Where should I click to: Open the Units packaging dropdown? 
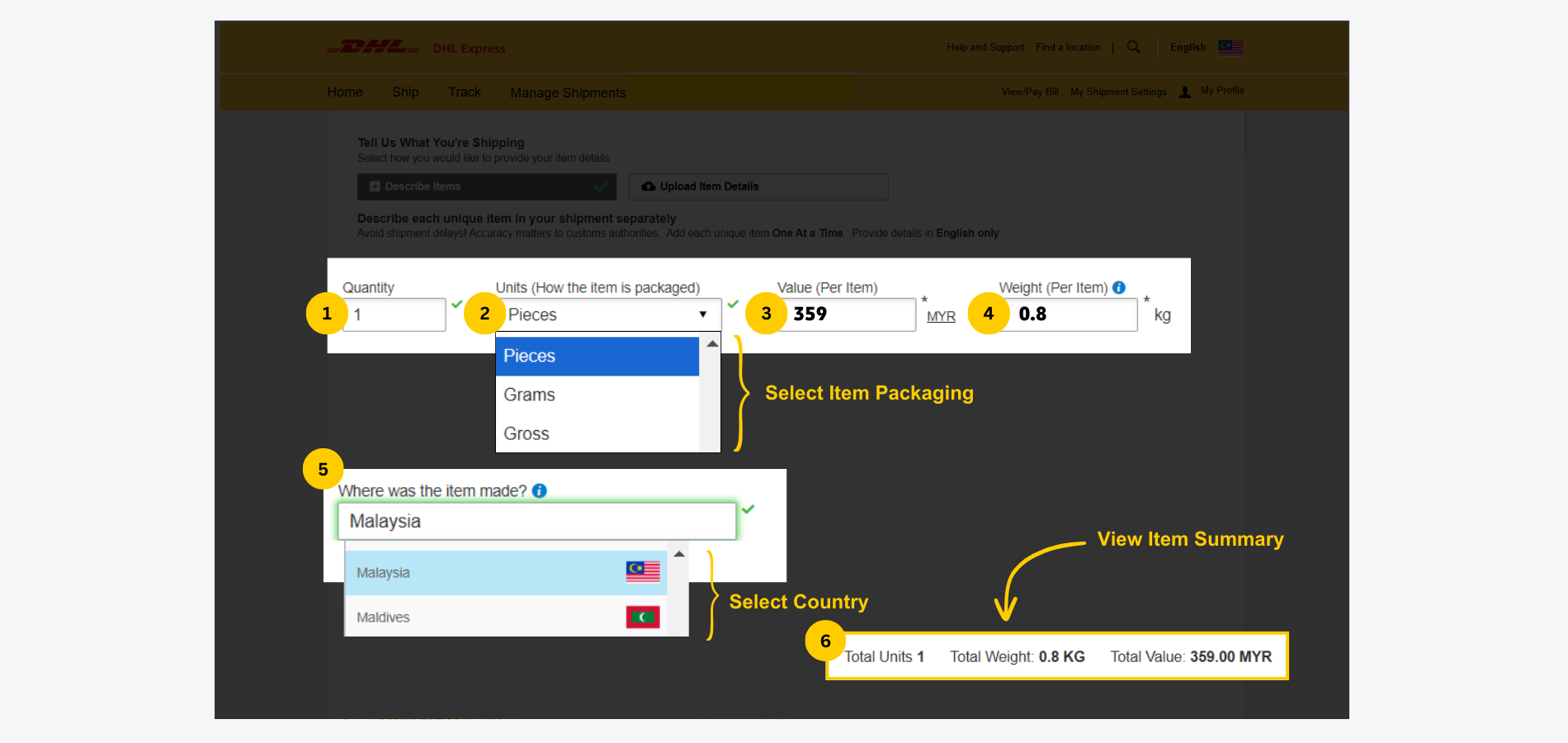click(609, 315)
